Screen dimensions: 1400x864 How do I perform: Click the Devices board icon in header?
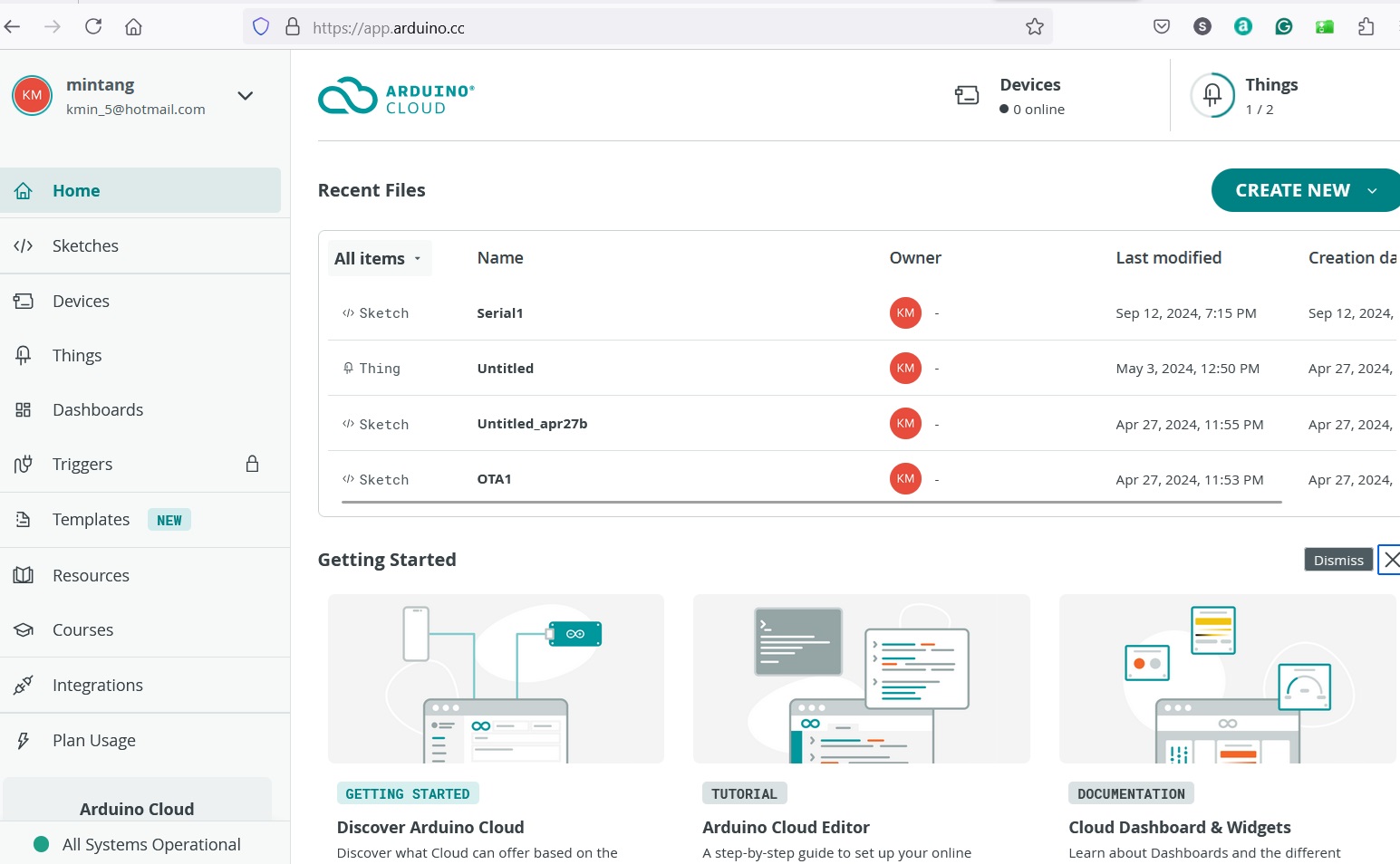[x=967, y=95]
